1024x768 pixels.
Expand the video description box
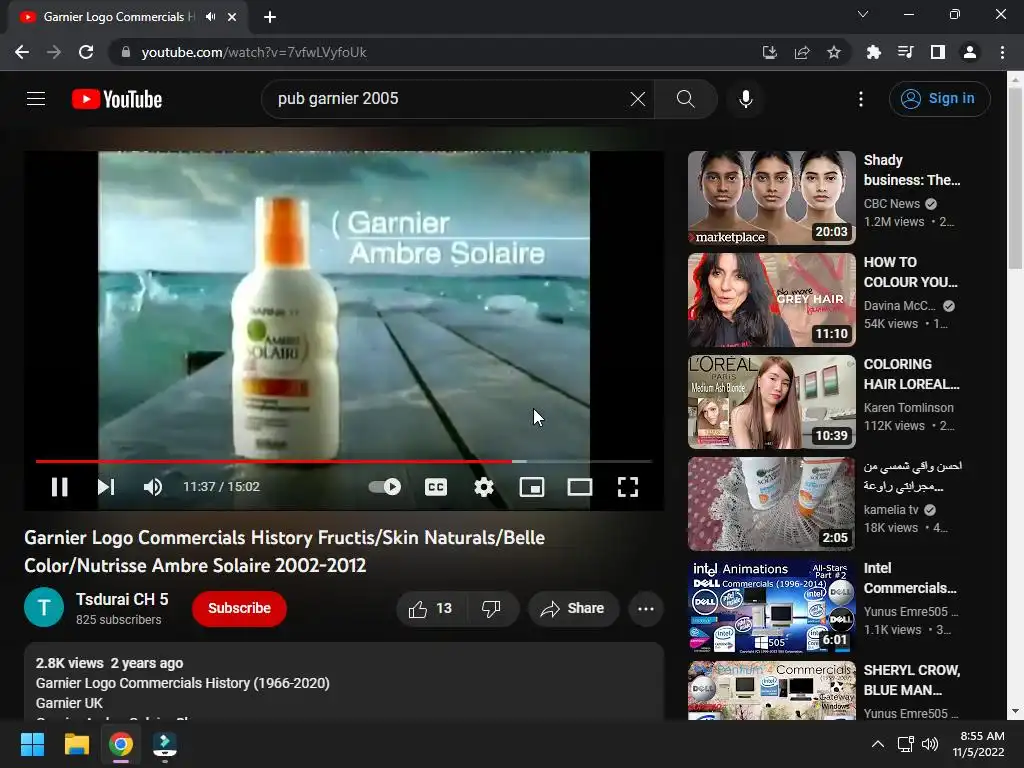click(344, 681)
